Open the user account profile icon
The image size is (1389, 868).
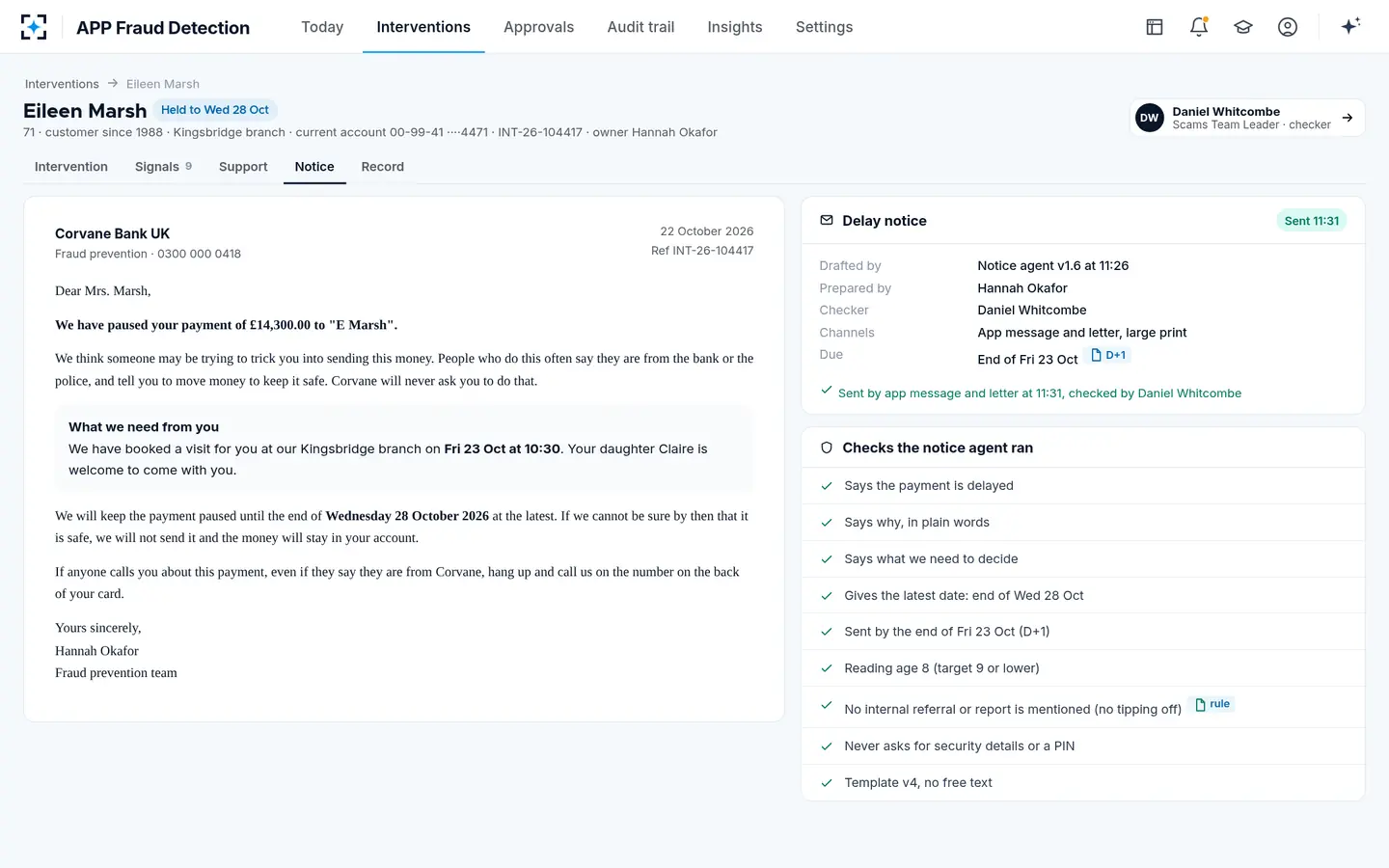point(1288,27)
